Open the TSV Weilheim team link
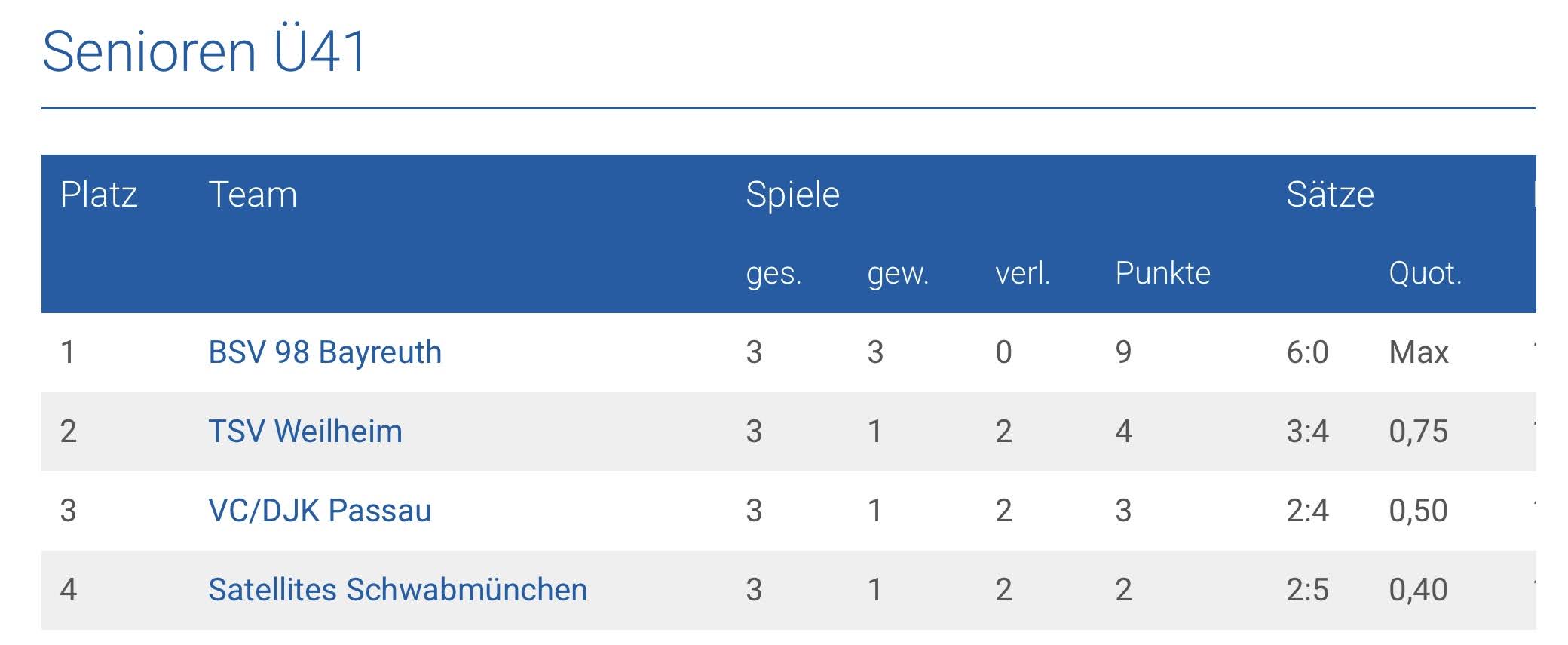1568x645 pixels. (305, 432)
